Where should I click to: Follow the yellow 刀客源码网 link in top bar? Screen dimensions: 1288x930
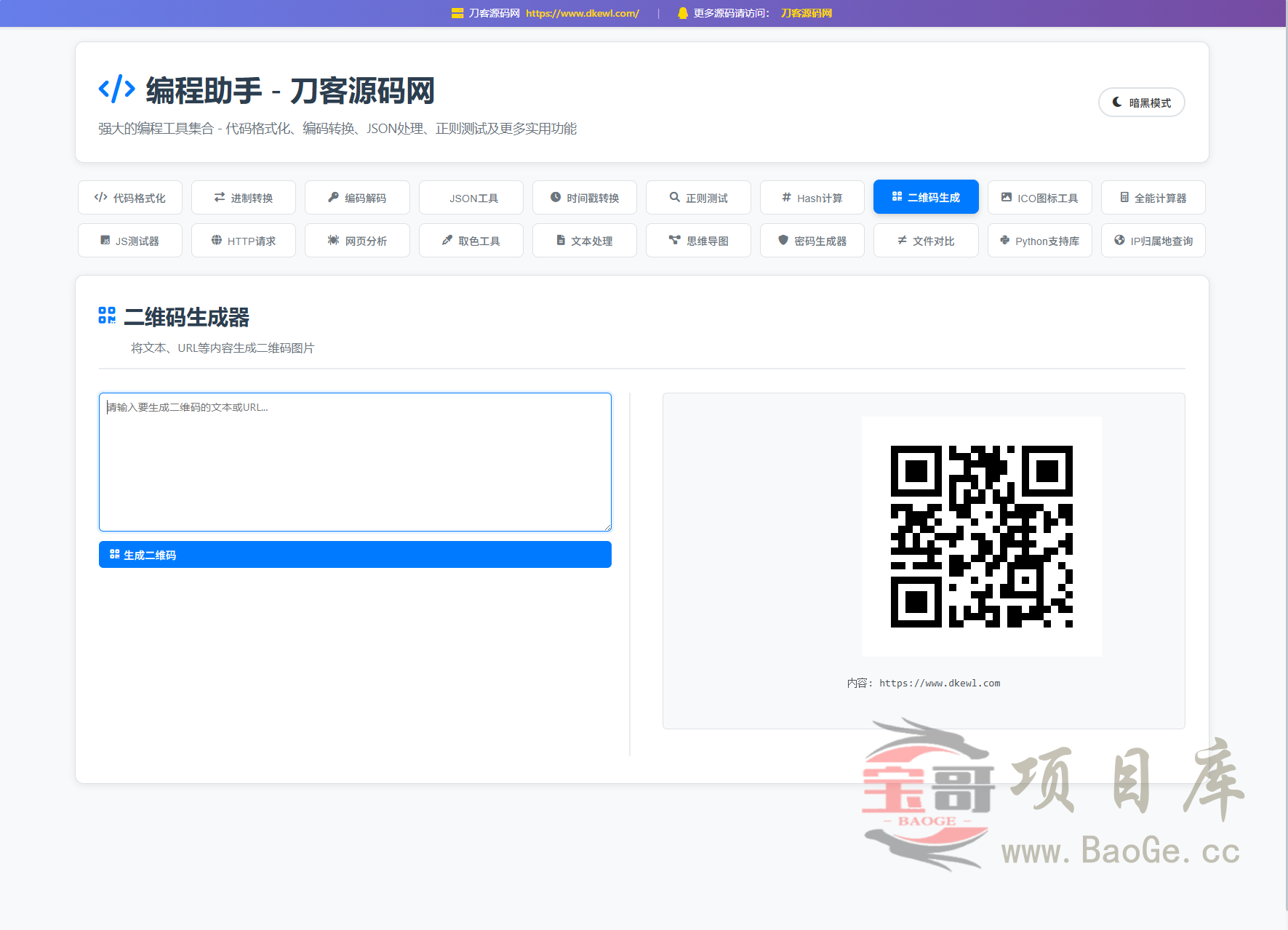[807, 13]
